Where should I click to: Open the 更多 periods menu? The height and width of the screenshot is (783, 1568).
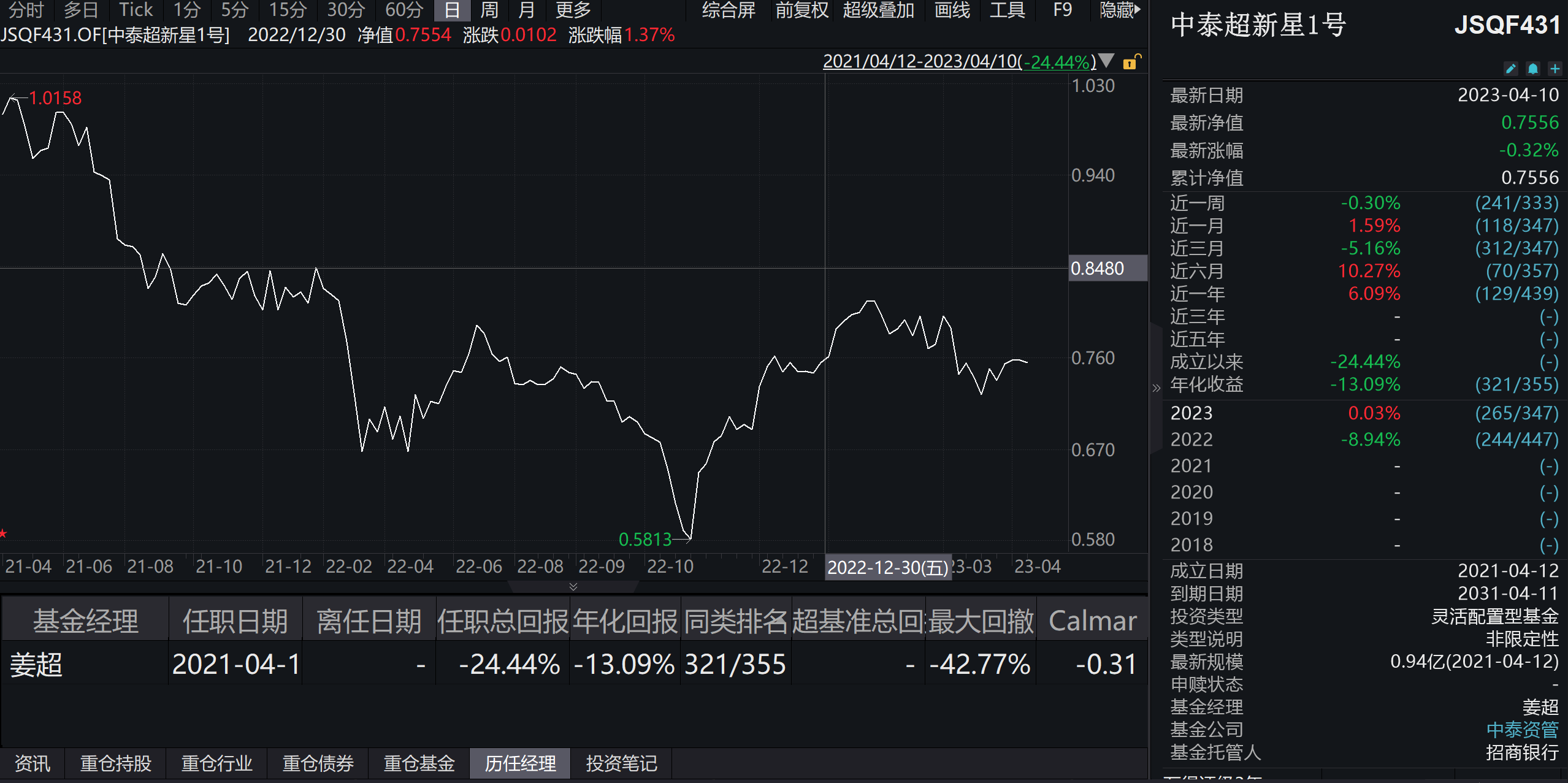(573, 10)
